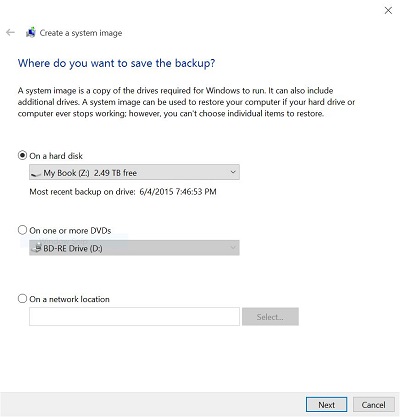Expand hard disk list via chevron arrow

point(233,172)
